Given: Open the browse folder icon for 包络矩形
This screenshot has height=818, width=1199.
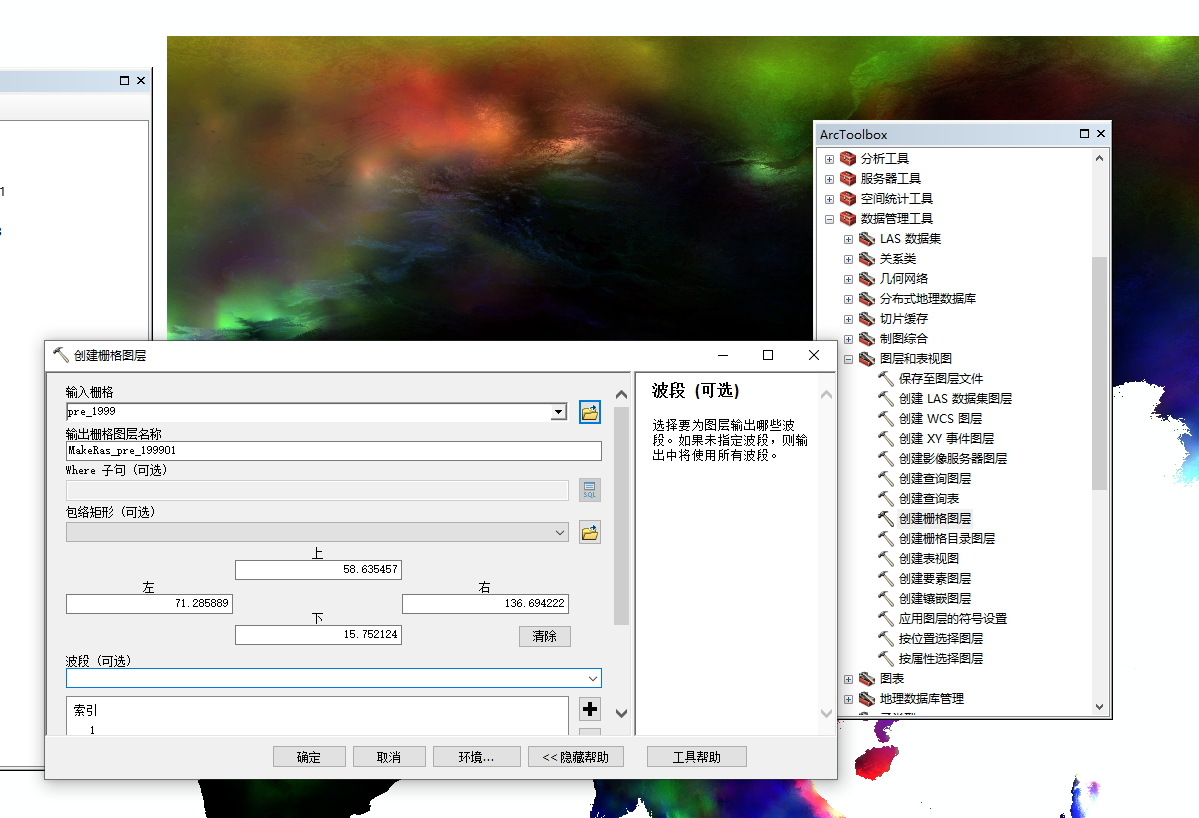Looking at the screenshot, I should (590, 532).
